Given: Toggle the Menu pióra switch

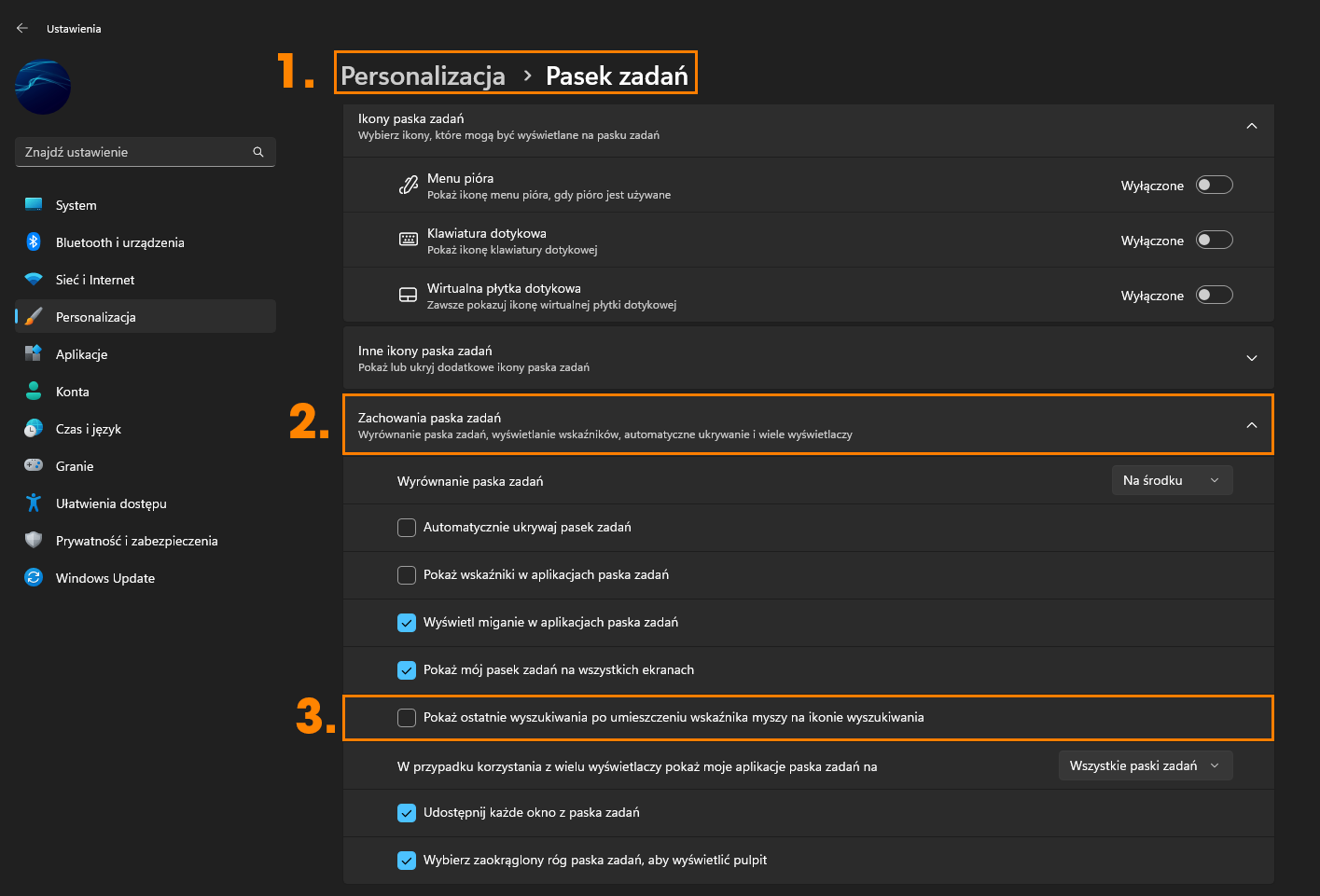Looking at the screenshot, I should tap(1215, 185).
